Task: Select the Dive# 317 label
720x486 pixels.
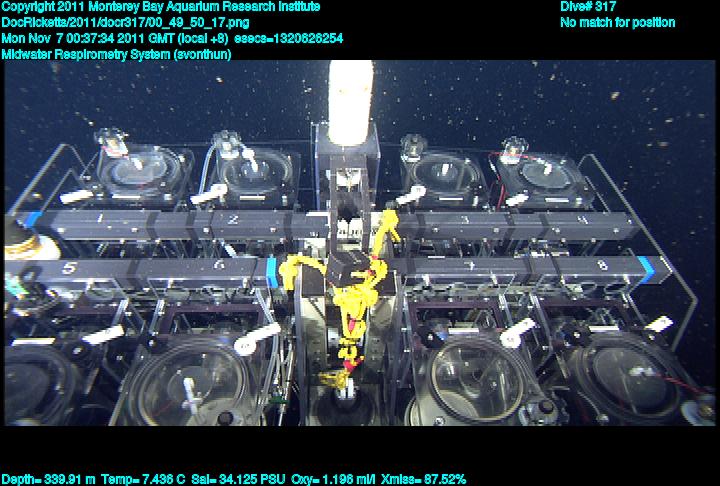Action: pyautogui.click(x=587, y=7)
